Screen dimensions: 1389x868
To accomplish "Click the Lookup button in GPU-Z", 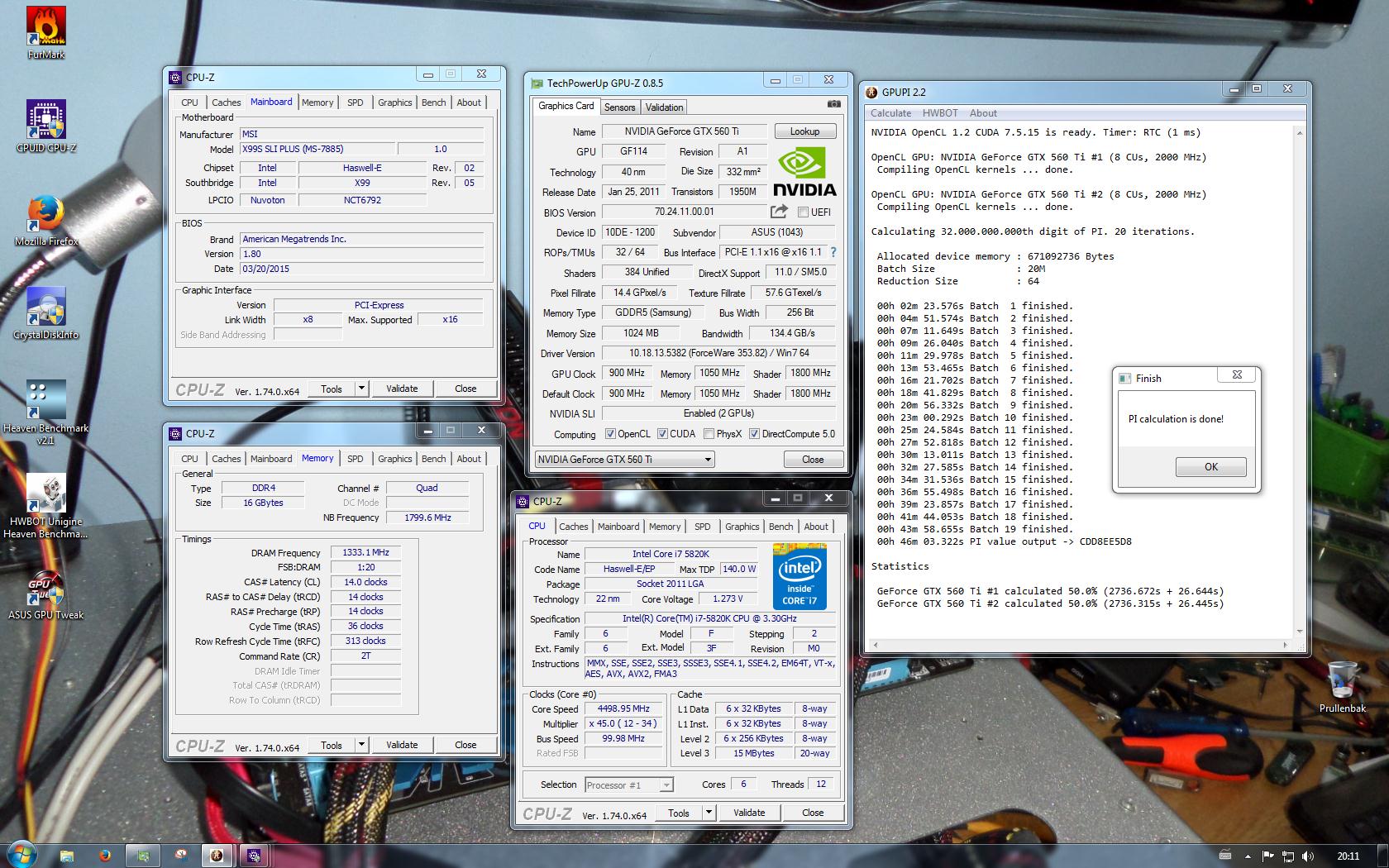I will (x=804, y=131).
